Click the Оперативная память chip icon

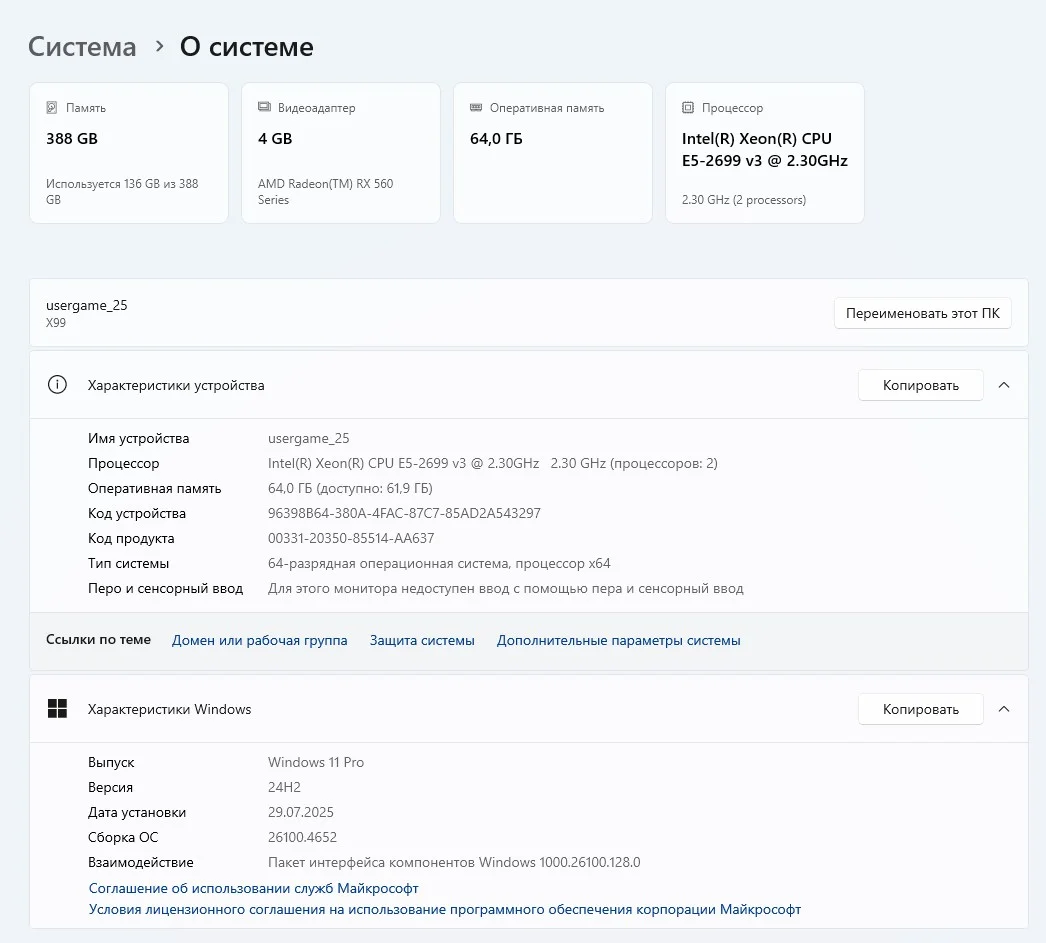tap(476, 107)
